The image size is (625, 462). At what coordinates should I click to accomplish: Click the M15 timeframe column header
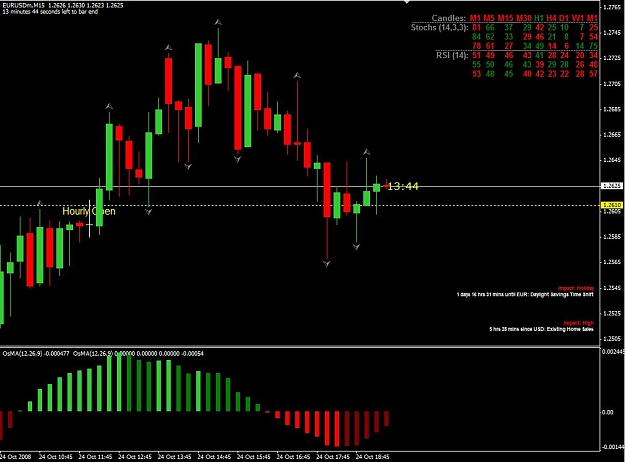pyautogui.click(x=505, y=18)
